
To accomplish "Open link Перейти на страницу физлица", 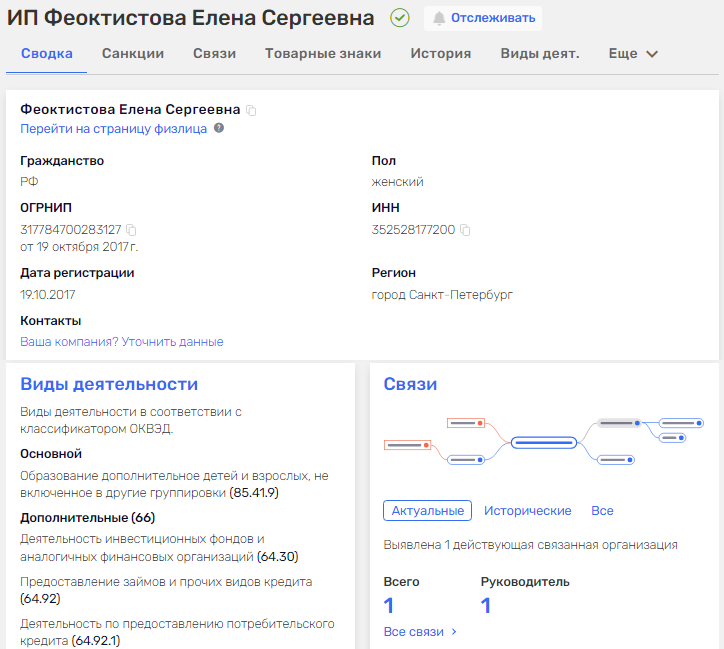I will (114, 129).
